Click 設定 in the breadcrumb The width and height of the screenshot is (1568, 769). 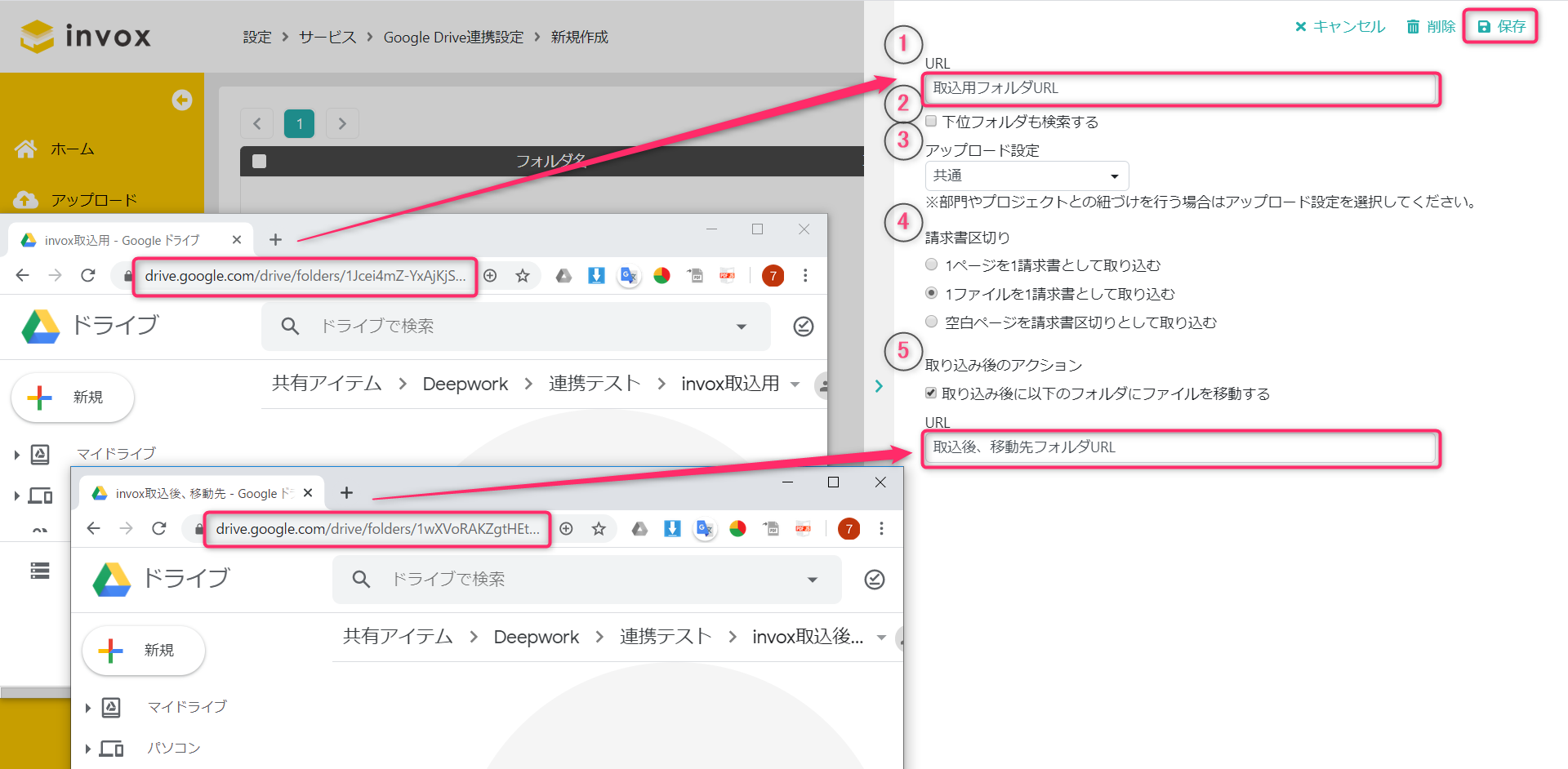(256, 37)
